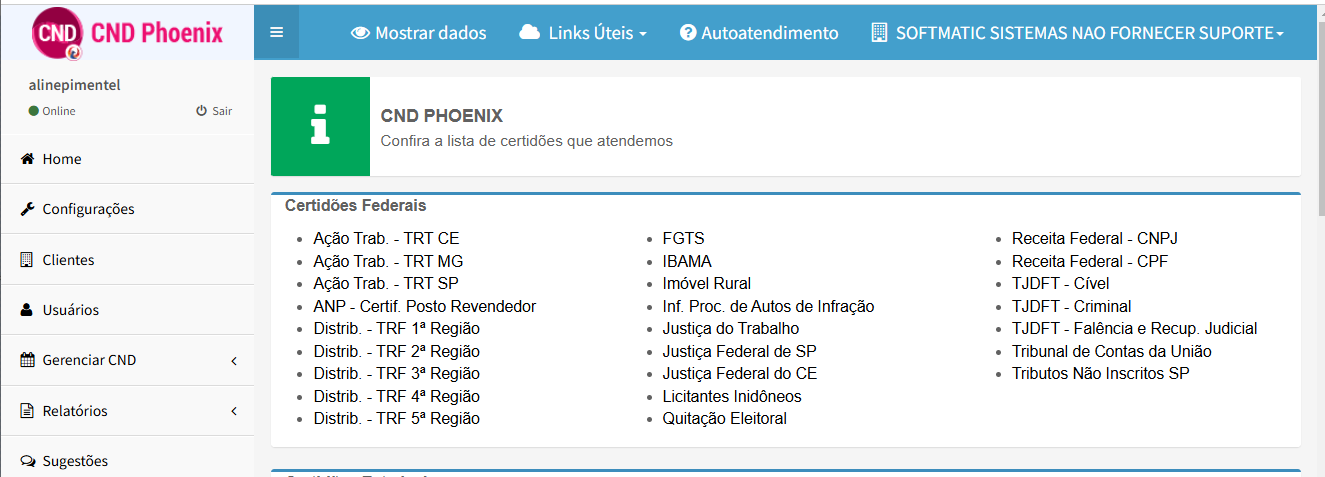Click the CND Phoenix logo icon
The height and width of the screenshot is (477, 1325).
click(x=57, y=34)
